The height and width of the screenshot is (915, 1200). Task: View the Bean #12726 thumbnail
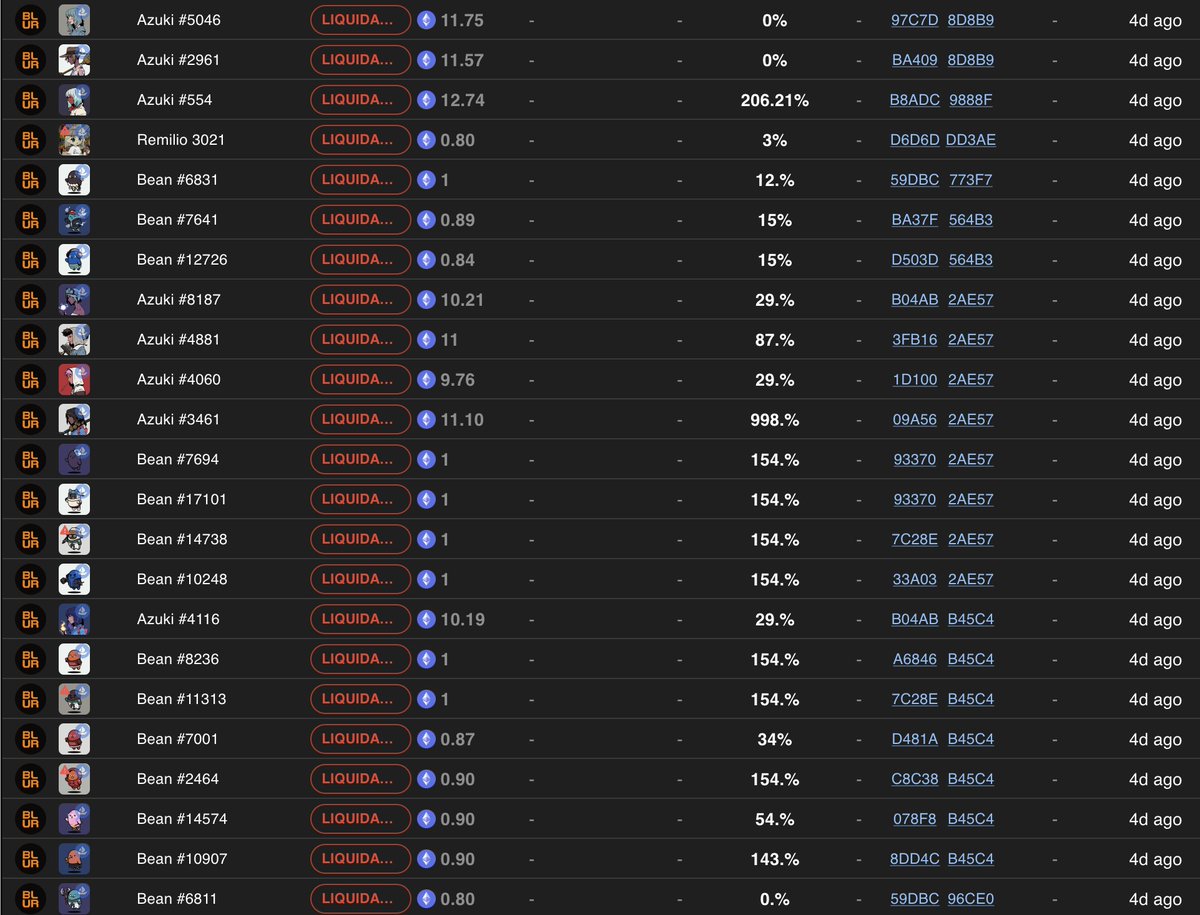[75, 260]
